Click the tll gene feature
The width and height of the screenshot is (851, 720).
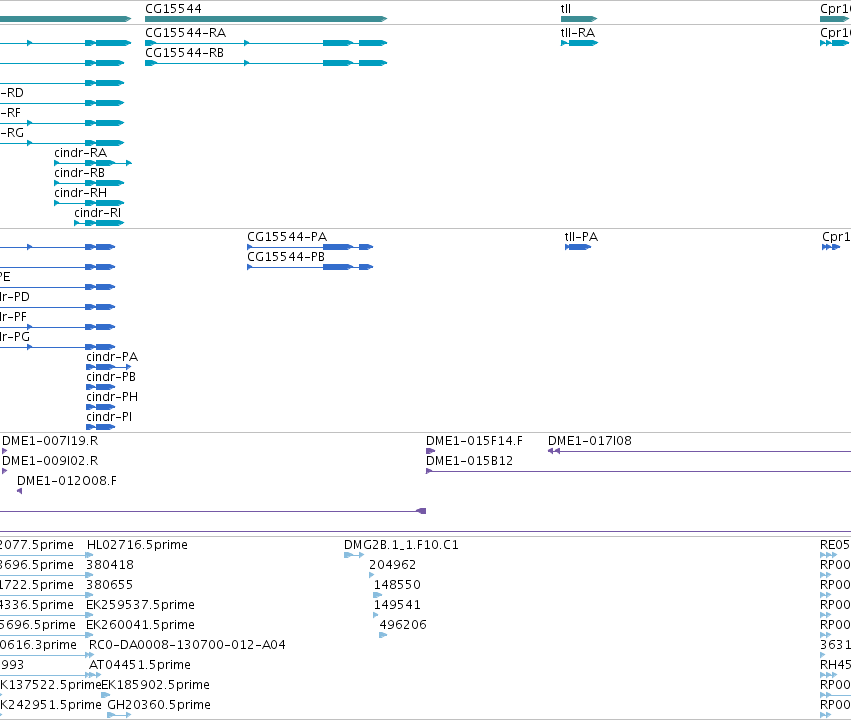[x=579, y=19]
